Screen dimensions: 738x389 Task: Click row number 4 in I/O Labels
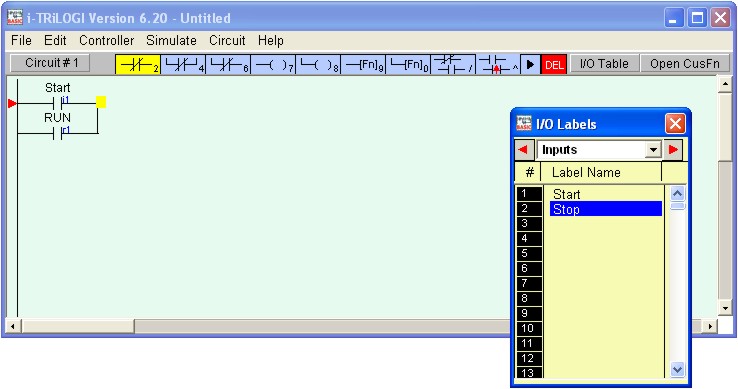click(x=529, y=239)
